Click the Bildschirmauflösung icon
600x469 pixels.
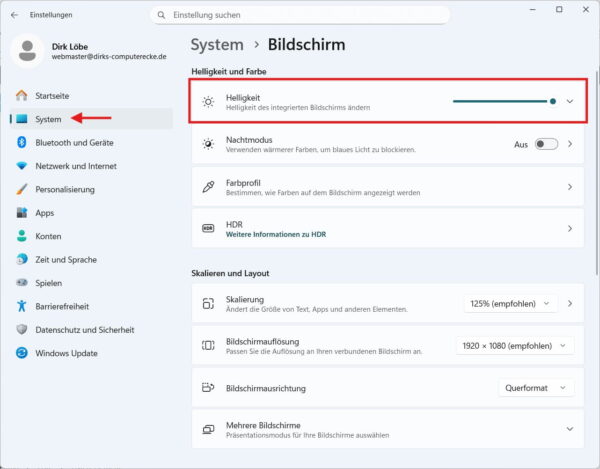208,345
